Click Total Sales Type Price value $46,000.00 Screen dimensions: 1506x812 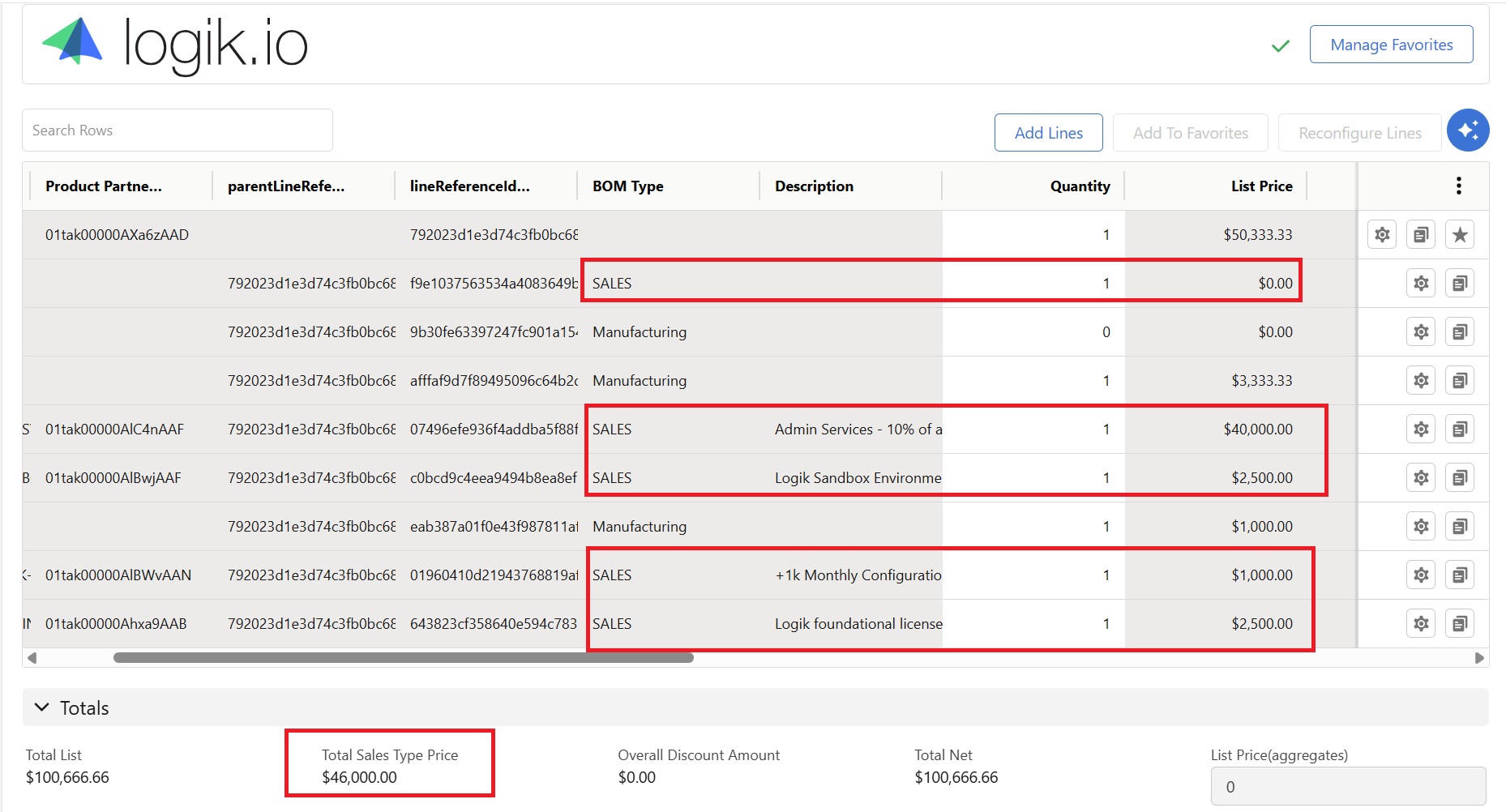(359, 777)
